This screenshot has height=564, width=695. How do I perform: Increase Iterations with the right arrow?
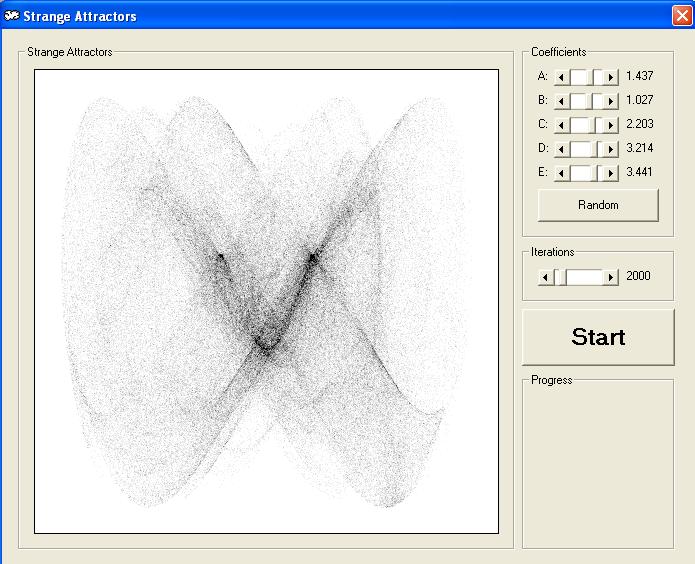611,277
